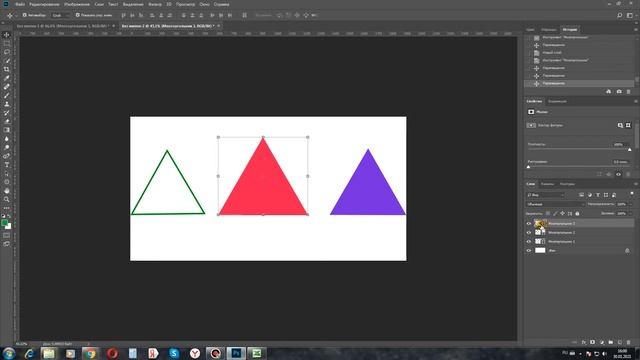Click the camera icon to create a history snapshot

[619, 91]
